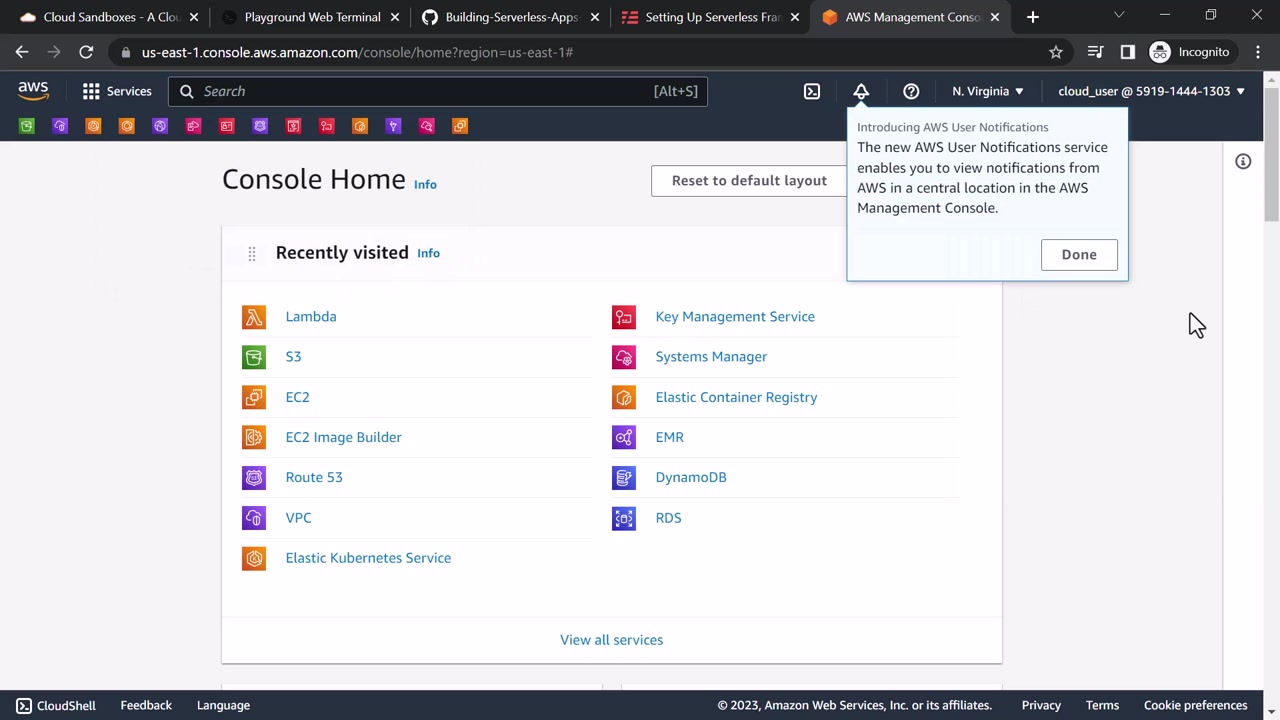Click the DynamoDB icon in Recently visited
The height and width of the screenshot is (720, 1280).
tap(624, 477)
